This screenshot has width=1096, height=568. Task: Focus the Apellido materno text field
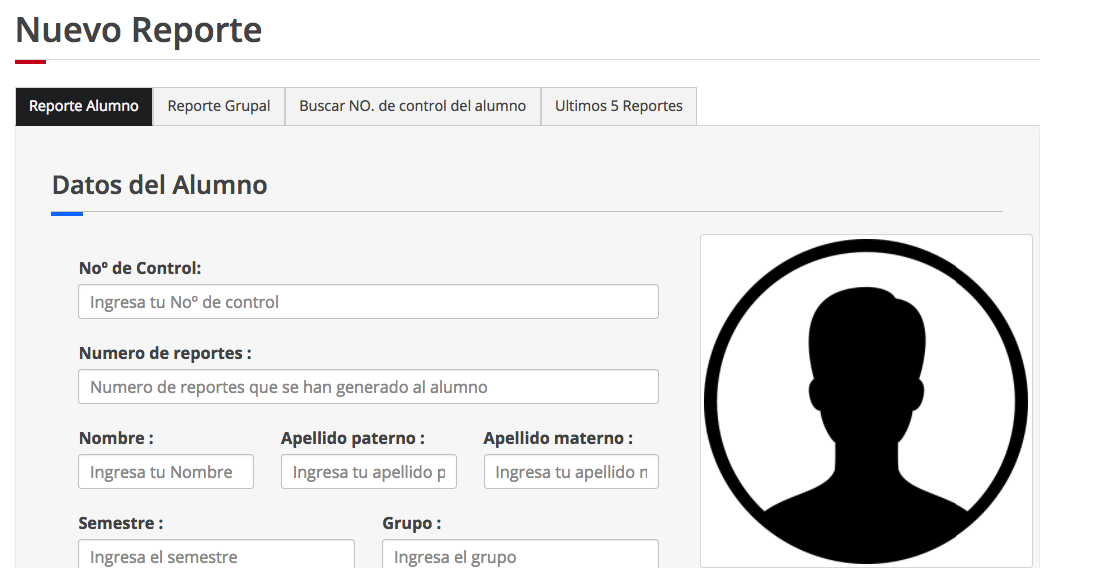point(571,472)
